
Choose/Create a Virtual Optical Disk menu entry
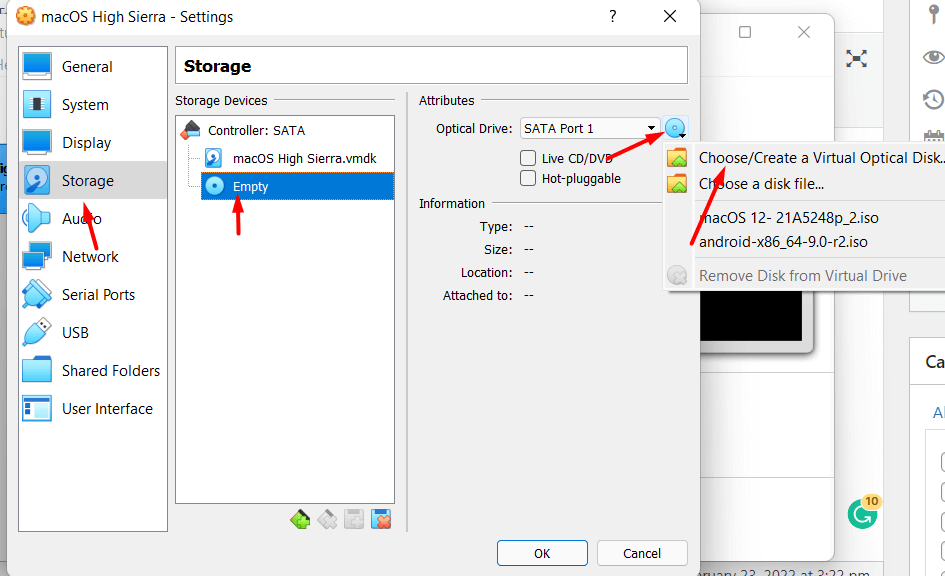(820, 158)
